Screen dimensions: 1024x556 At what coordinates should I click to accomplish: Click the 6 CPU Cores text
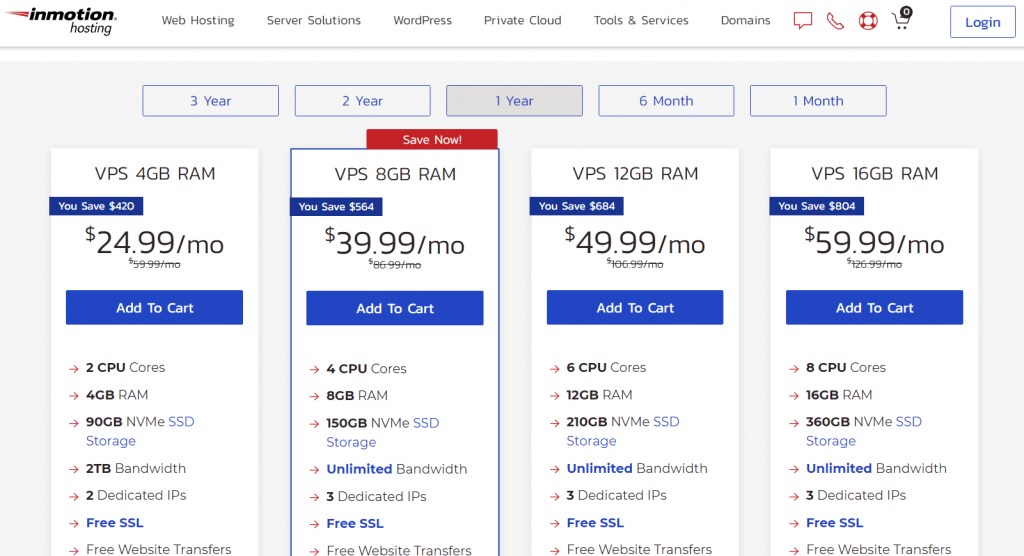coord(606,367)
